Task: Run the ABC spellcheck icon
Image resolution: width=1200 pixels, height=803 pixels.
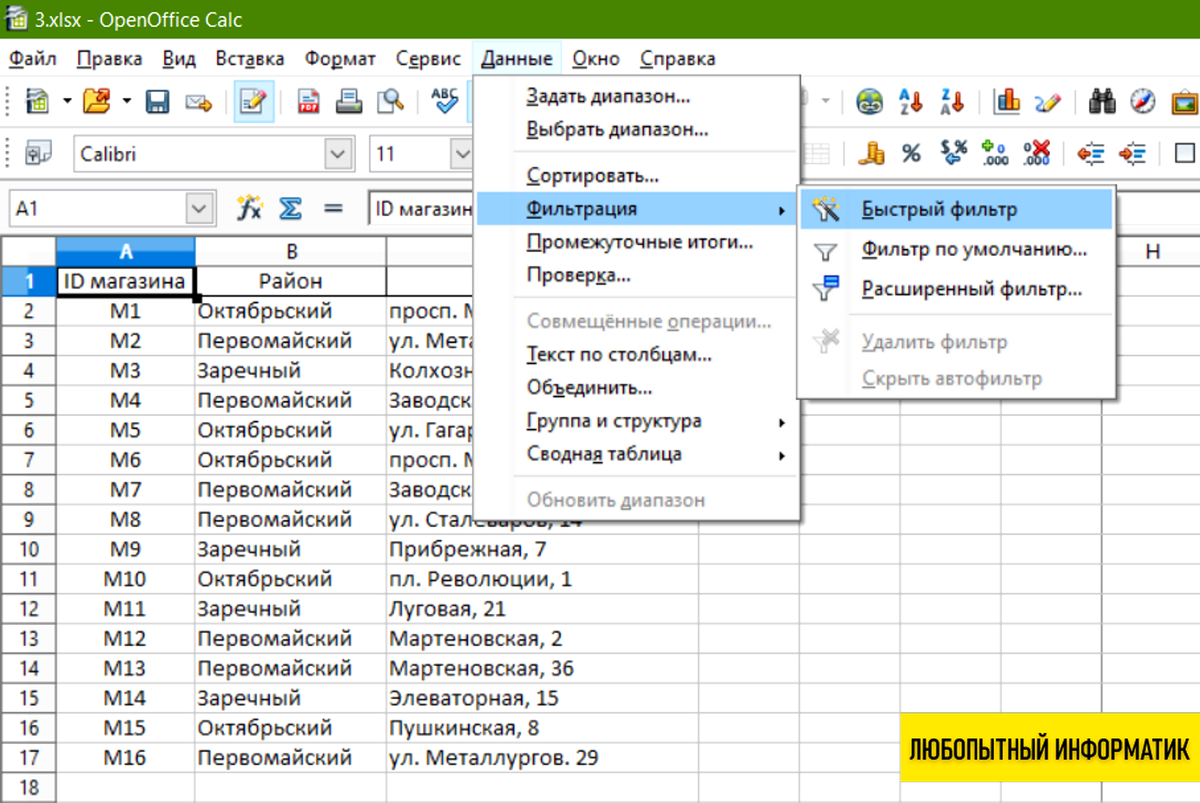Action: click(445, 101)
